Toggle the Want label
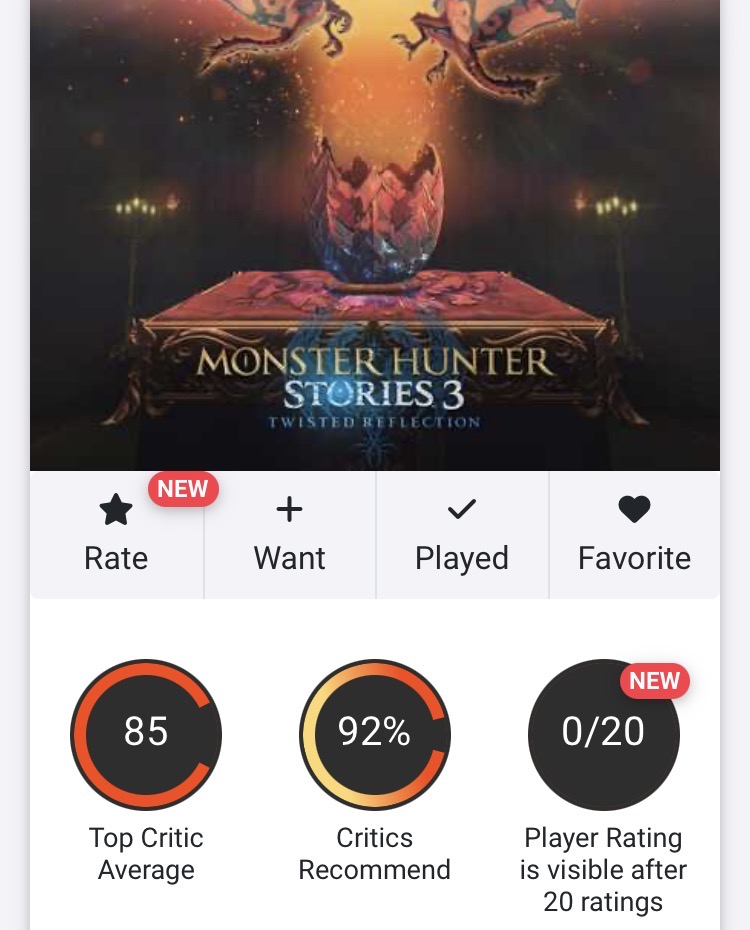The width and height of the screenshot is (750, 930). [x=289, y=558]
